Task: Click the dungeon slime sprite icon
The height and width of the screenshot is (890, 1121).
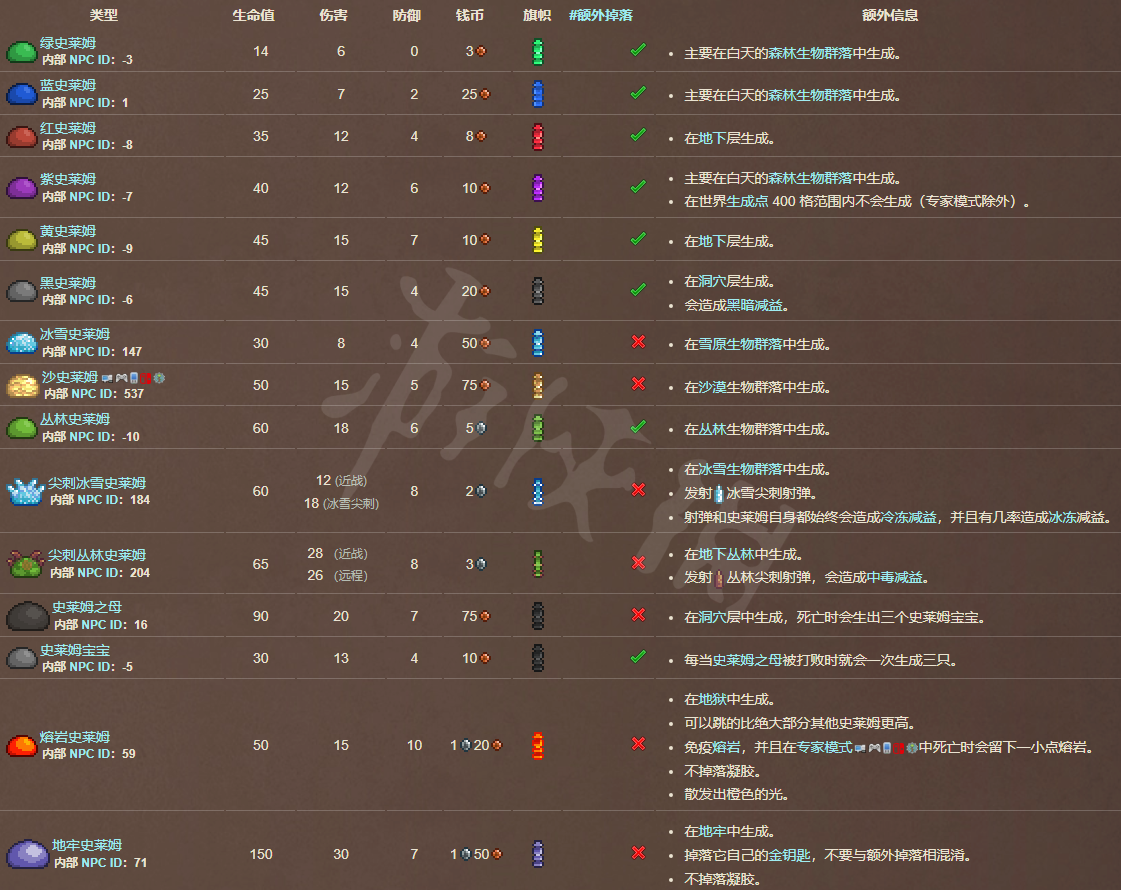Action: [x=23, y=853]
